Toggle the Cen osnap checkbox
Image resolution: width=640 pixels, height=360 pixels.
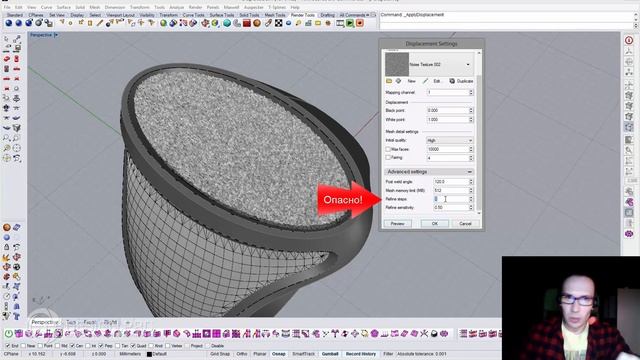[x=73, y=346]
